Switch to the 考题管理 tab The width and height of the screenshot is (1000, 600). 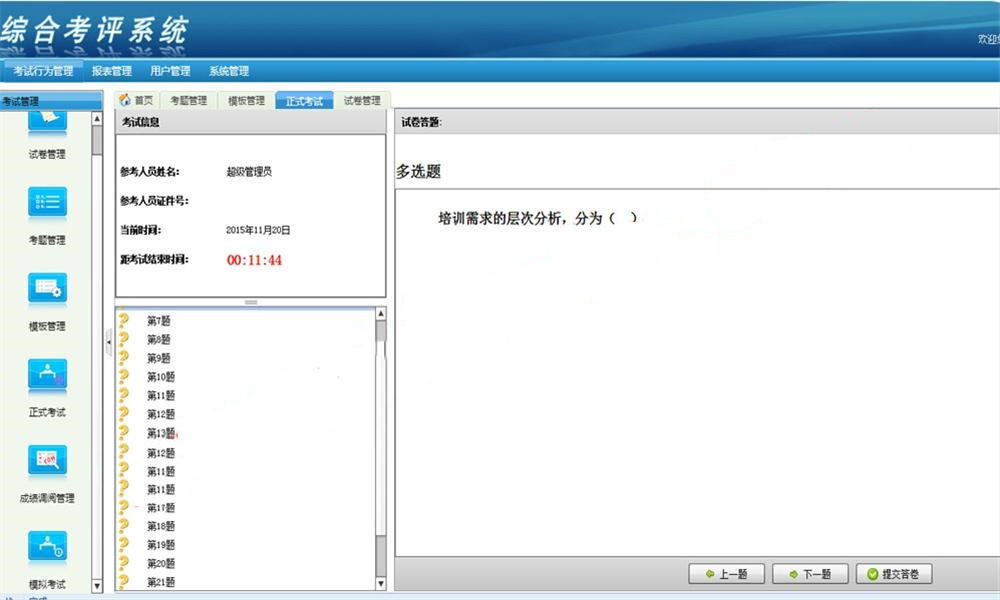point(189,100)
